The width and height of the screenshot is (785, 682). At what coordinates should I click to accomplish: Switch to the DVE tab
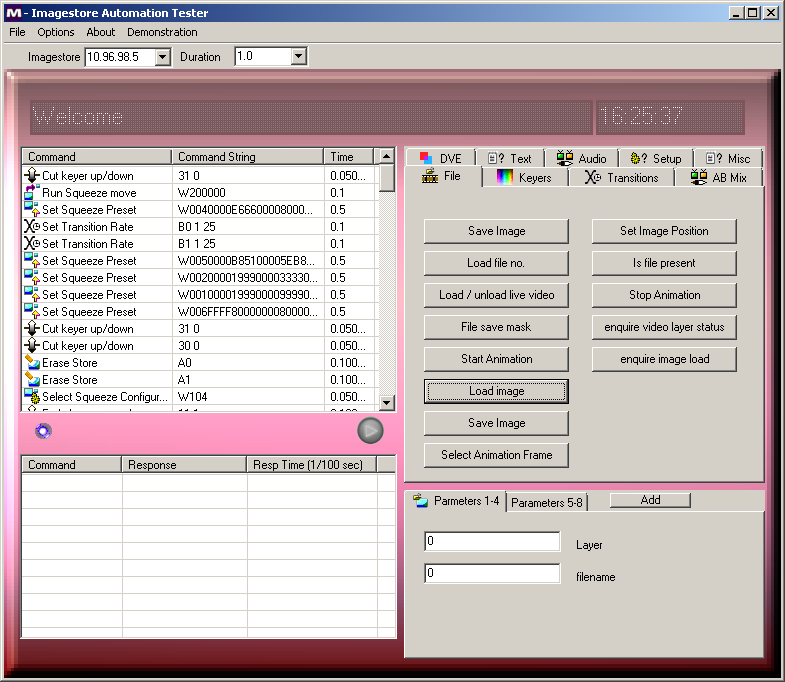point(440,158)
